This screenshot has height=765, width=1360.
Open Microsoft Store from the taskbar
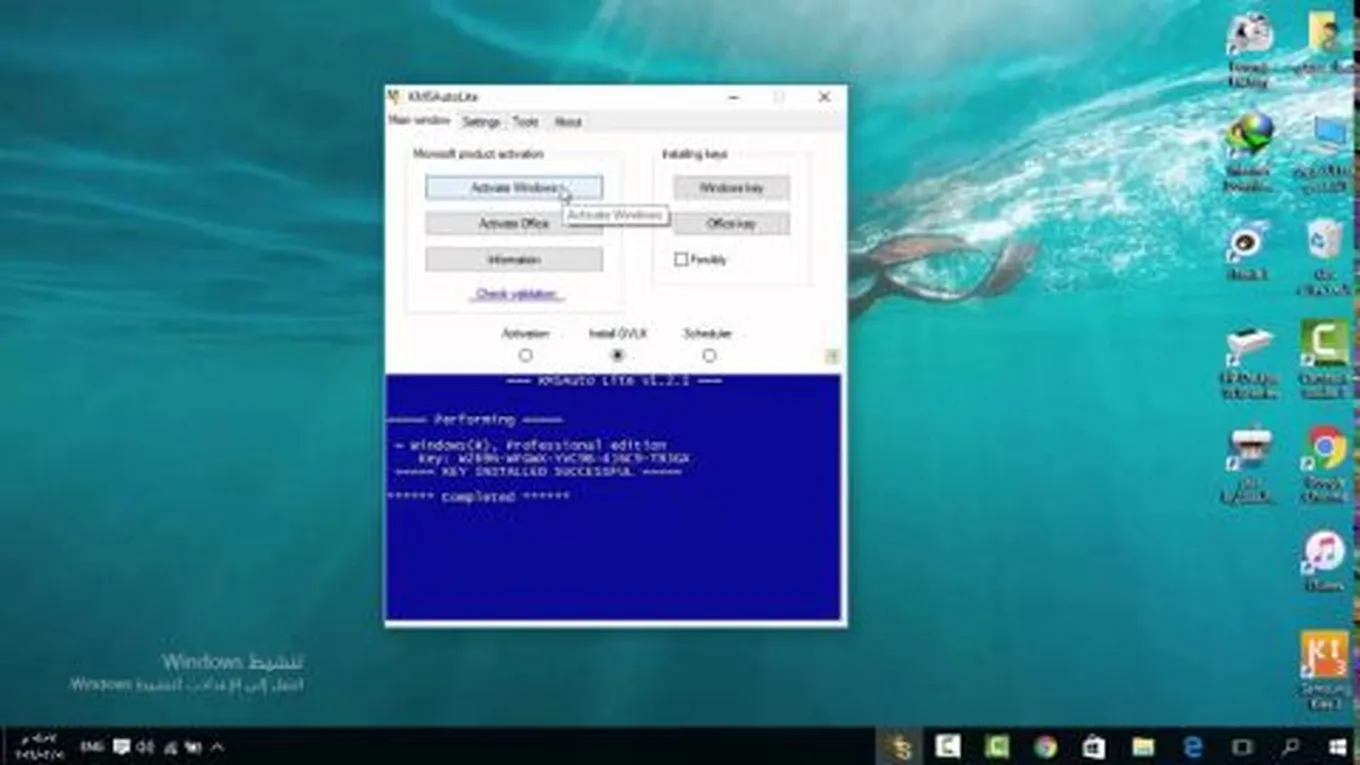[1094, 746]
